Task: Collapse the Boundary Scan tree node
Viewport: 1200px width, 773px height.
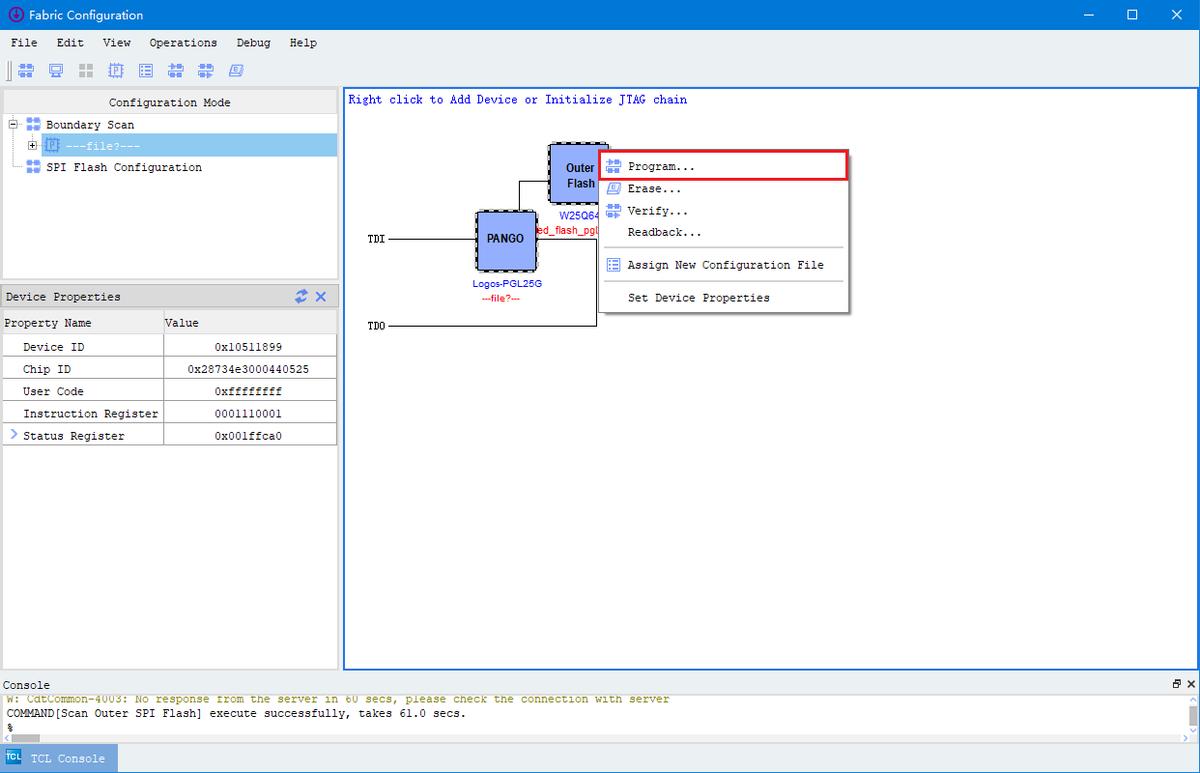Action: click(13, 124)
